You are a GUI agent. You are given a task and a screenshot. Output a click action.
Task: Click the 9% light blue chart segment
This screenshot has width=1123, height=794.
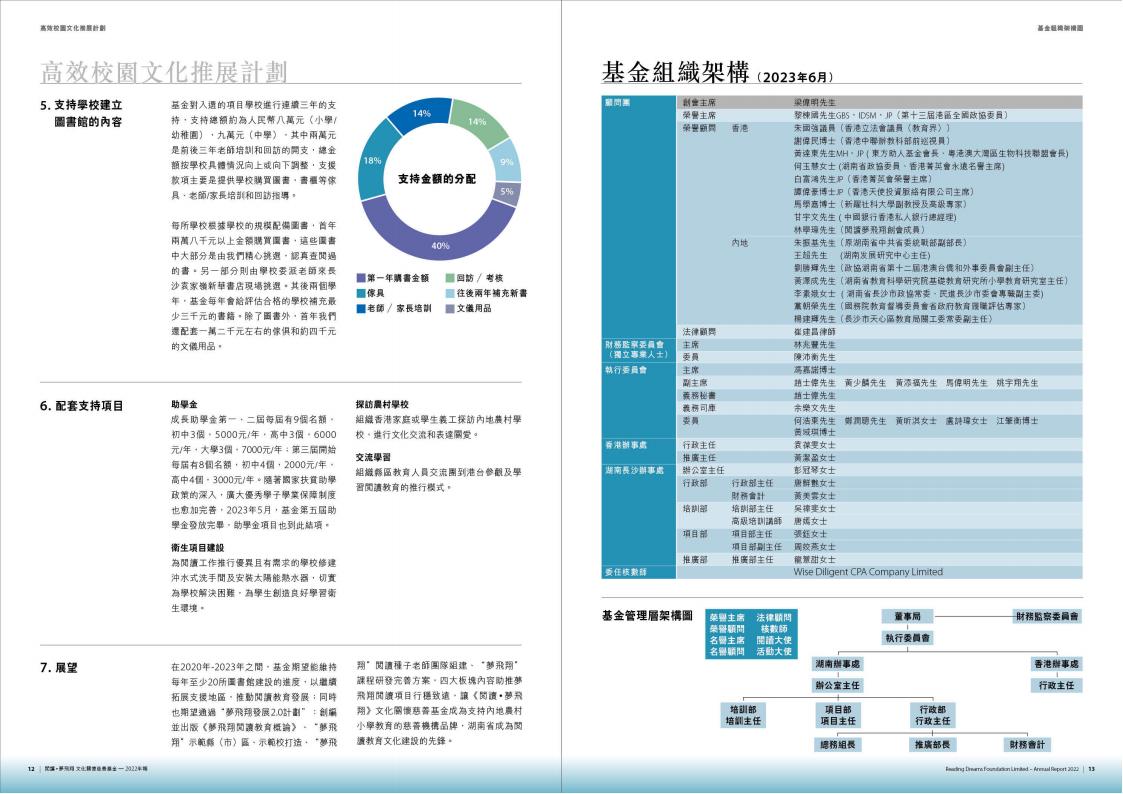[x=507, y=161]
